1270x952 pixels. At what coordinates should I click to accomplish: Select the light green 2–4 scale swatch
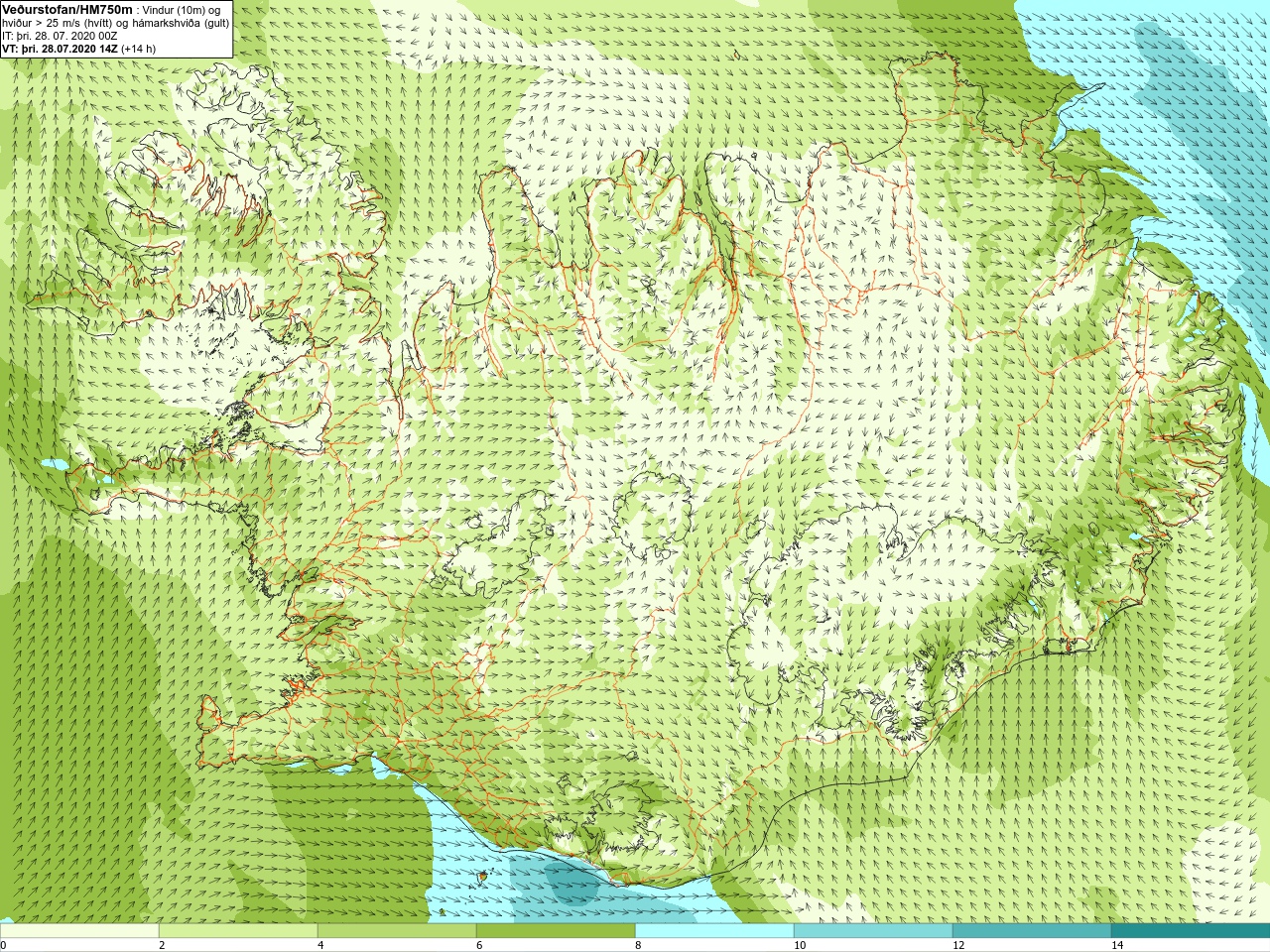point(238,931)
